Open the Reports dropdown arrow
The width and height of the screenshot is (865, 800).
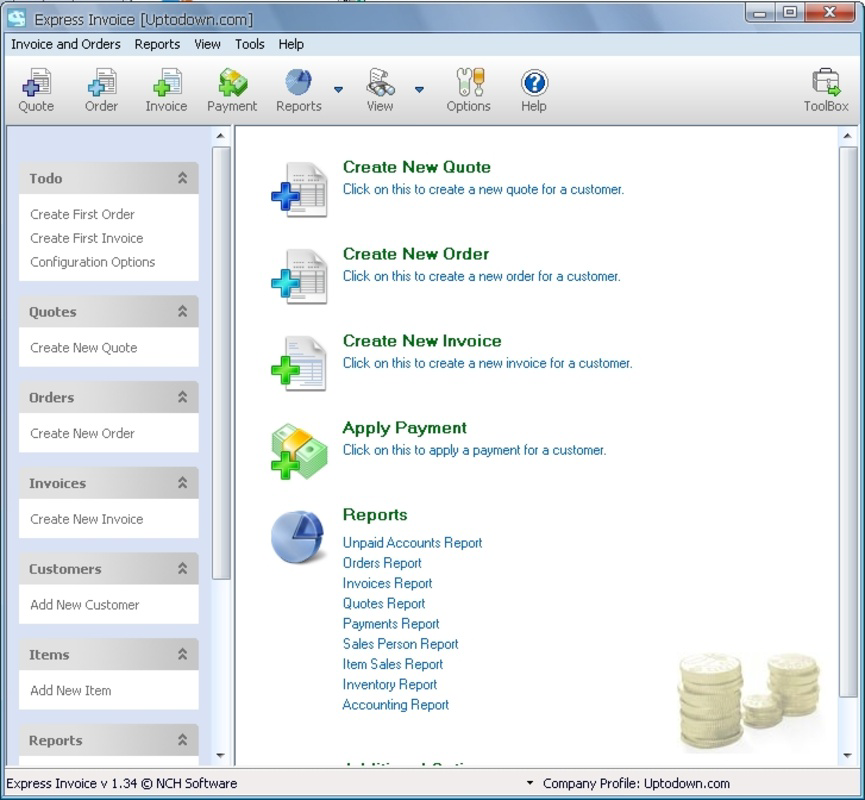click(337, 88)
